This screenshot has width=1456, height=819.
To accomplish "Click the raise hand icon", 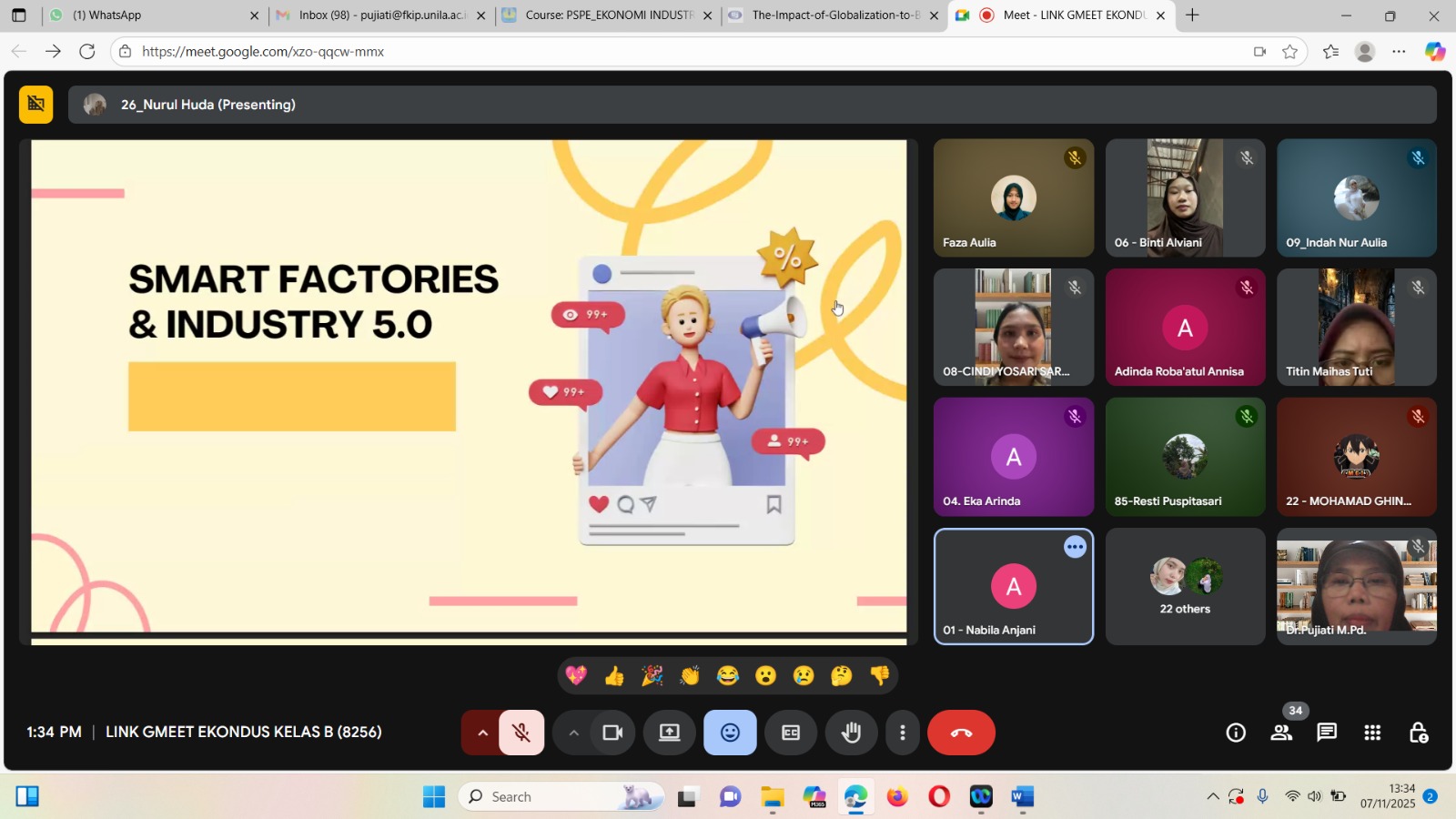I will pos(851,733).
